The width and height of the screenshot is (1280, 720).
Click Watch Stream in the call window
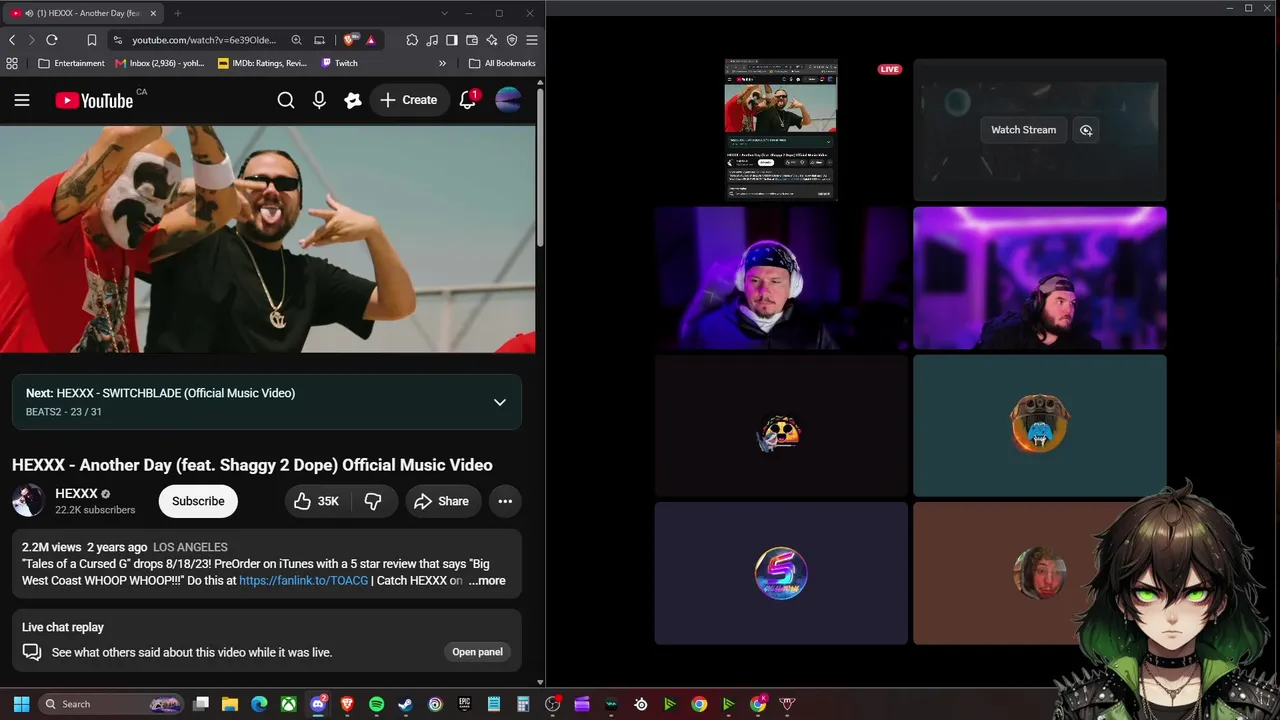pyautogui.click(x=1023, y=130)
